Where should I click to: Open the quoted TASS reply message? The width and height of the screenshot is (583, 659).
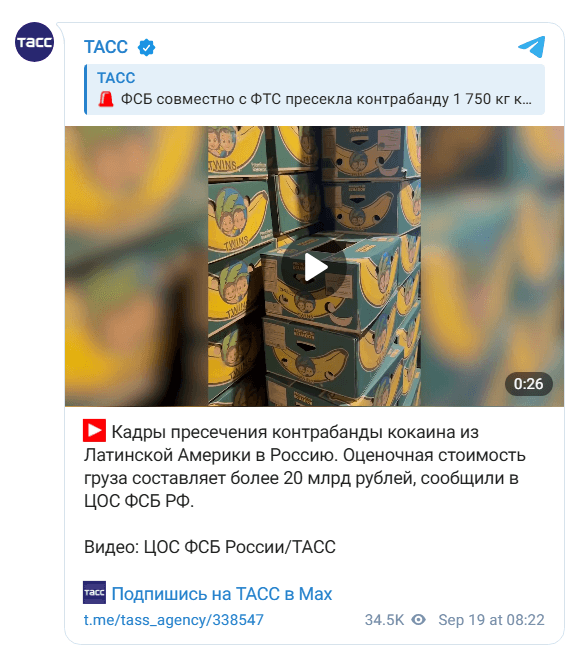314,90
